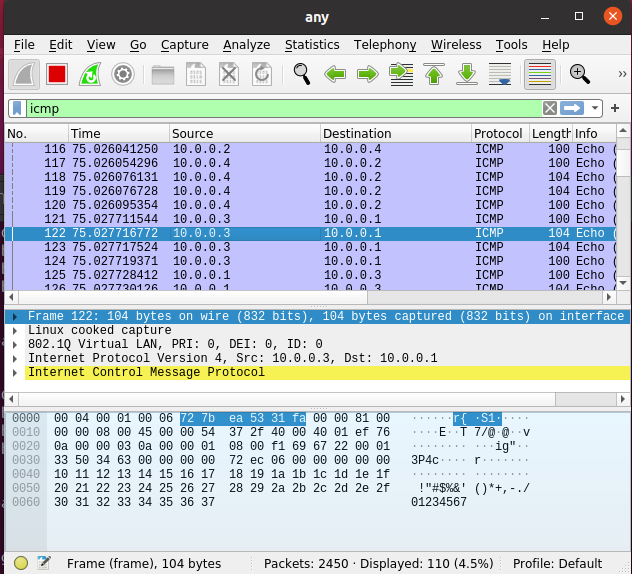Viewport: 632px width, 574px height.
Task: Restart the current capture
Action: coord(89,74)
